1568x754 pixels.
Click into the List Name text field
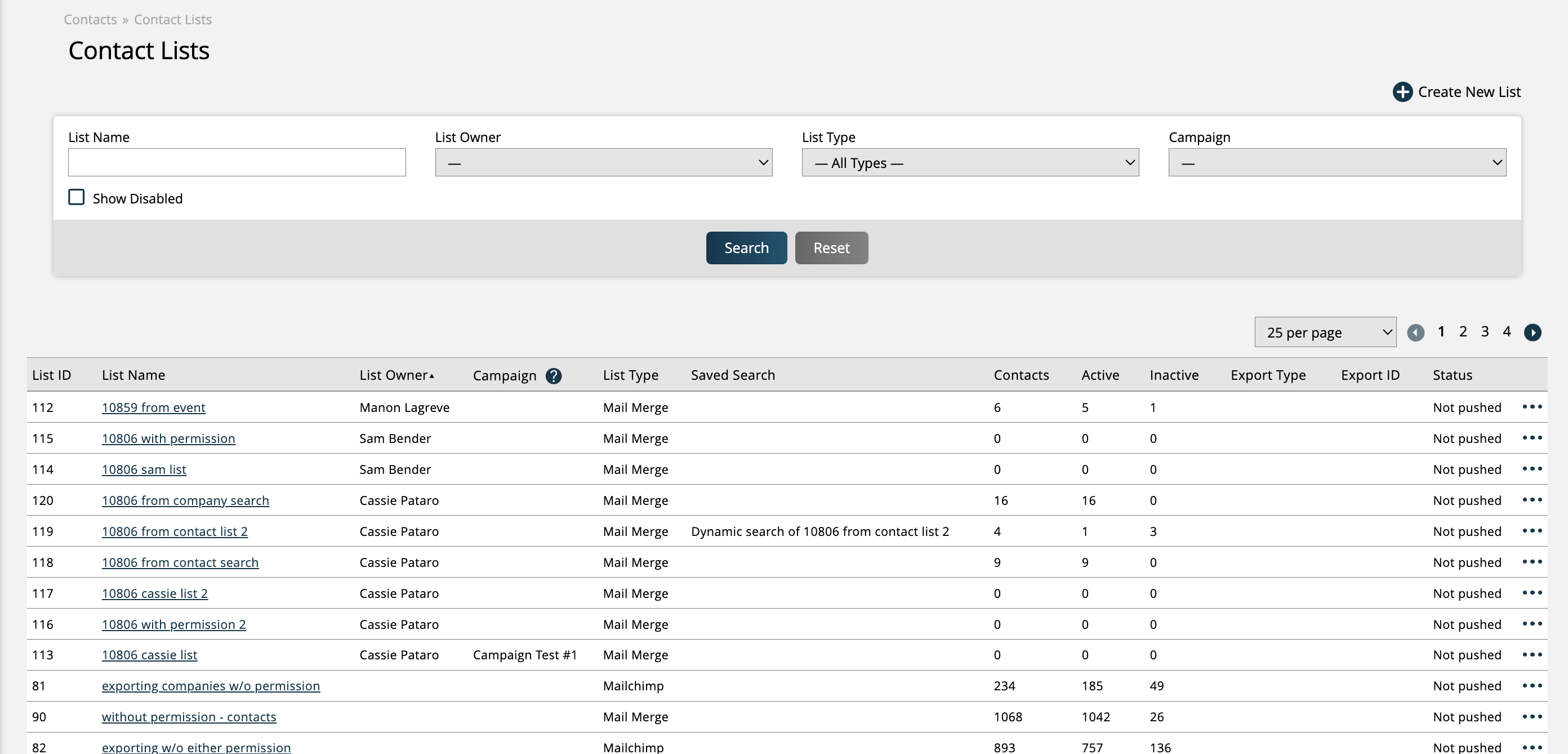click(237, 163)
